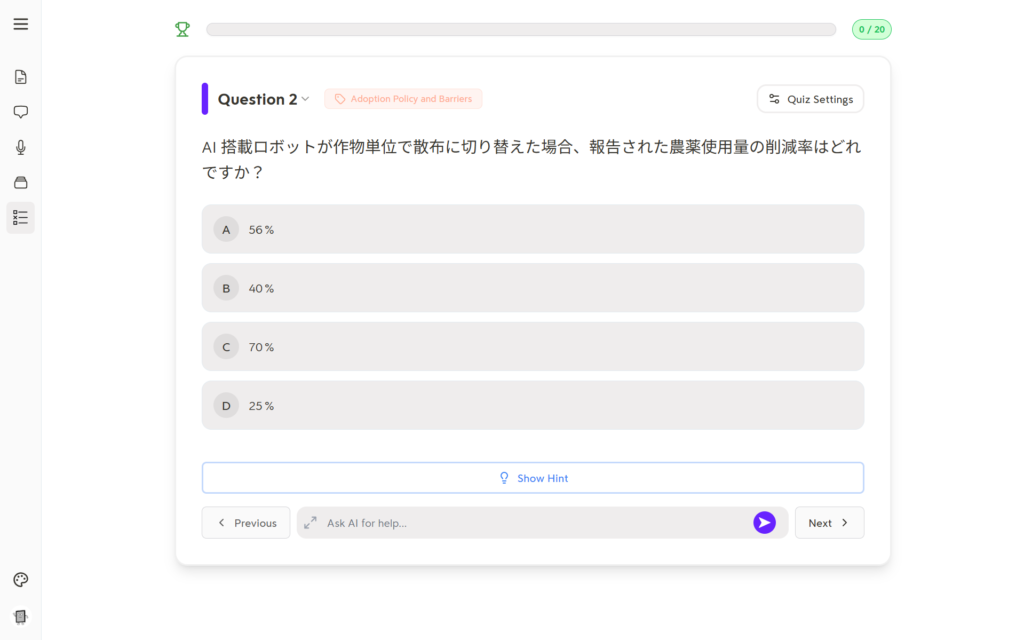Open the document notes sidebar icon
Image resolution: width=1024 pixels, height=640 pixels.
[20, 77]
